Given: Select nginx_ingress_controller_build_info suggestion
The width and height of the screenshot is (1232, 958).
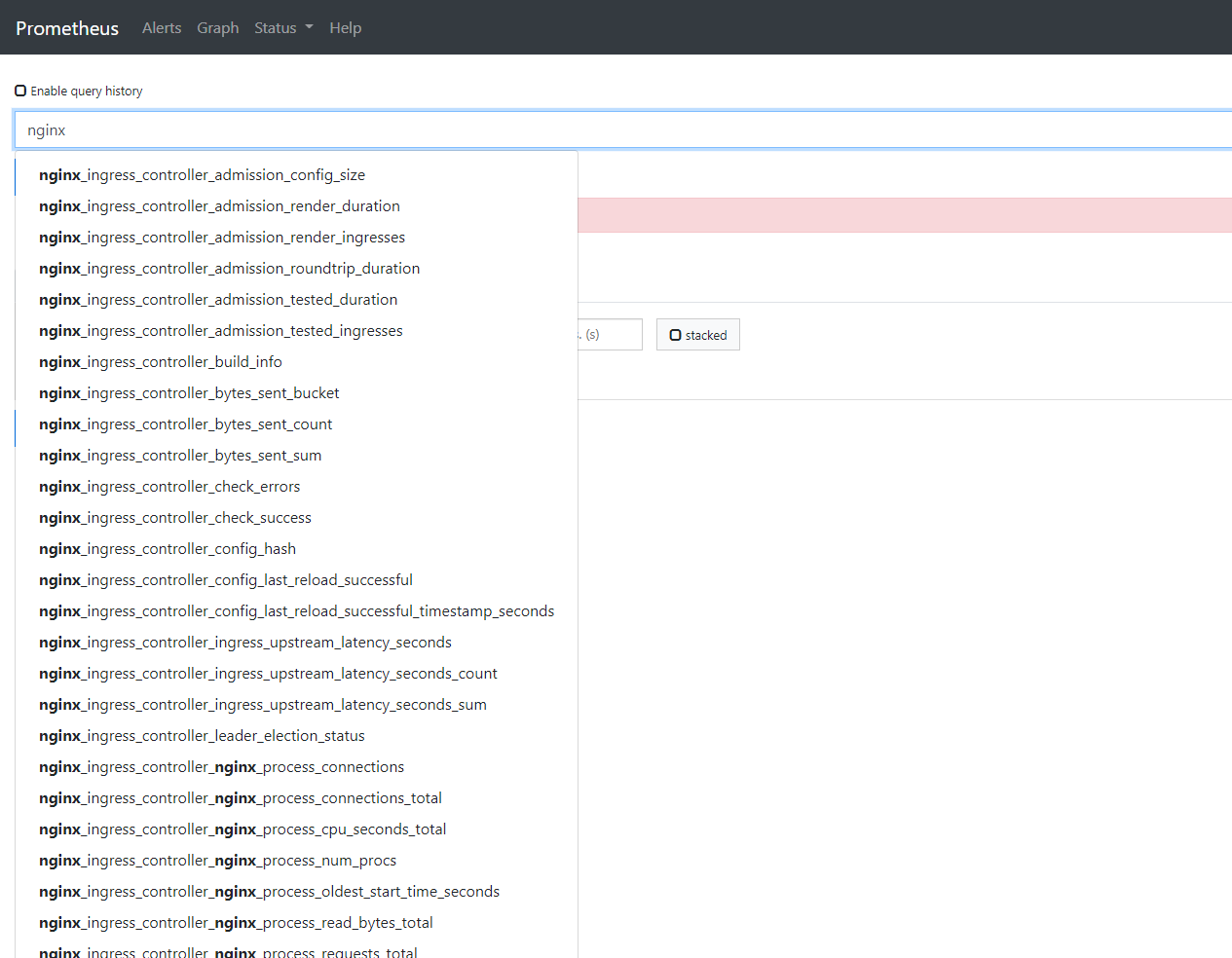Looking at the screenshot, I should (297, 362).
